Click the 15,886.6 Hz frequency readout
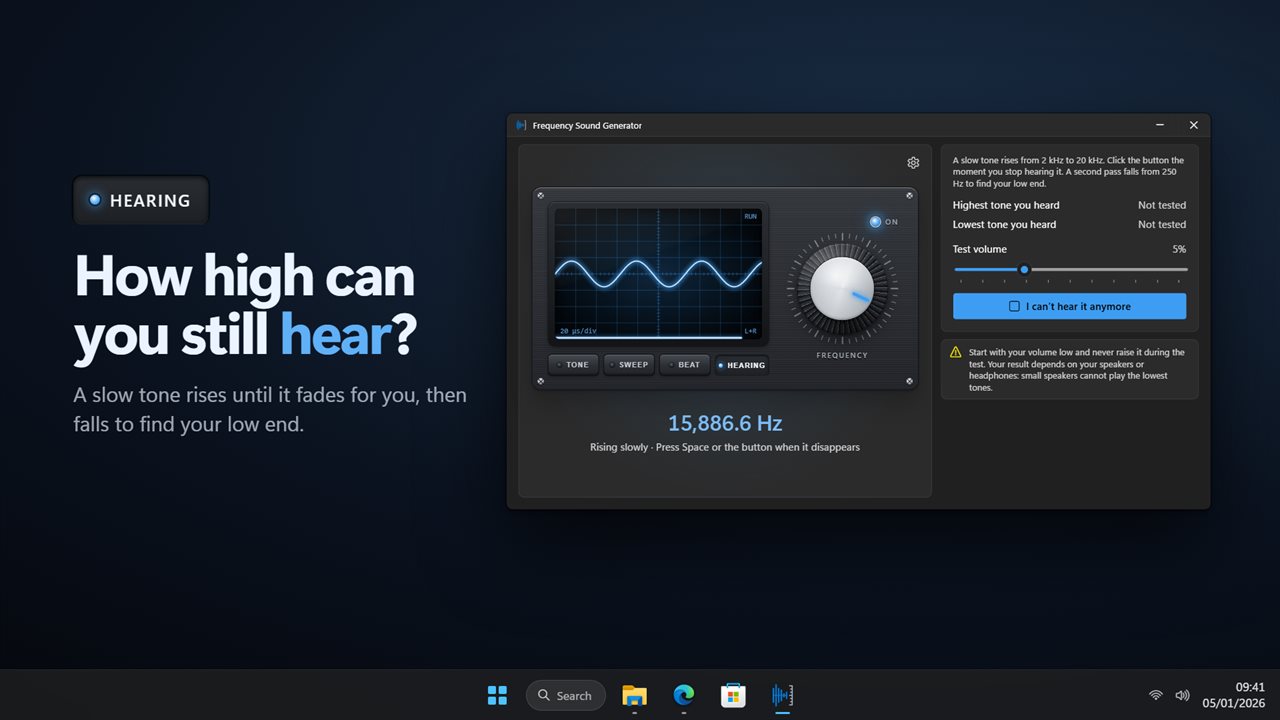This screenshot has width=1280, height=720. point(725,423)
